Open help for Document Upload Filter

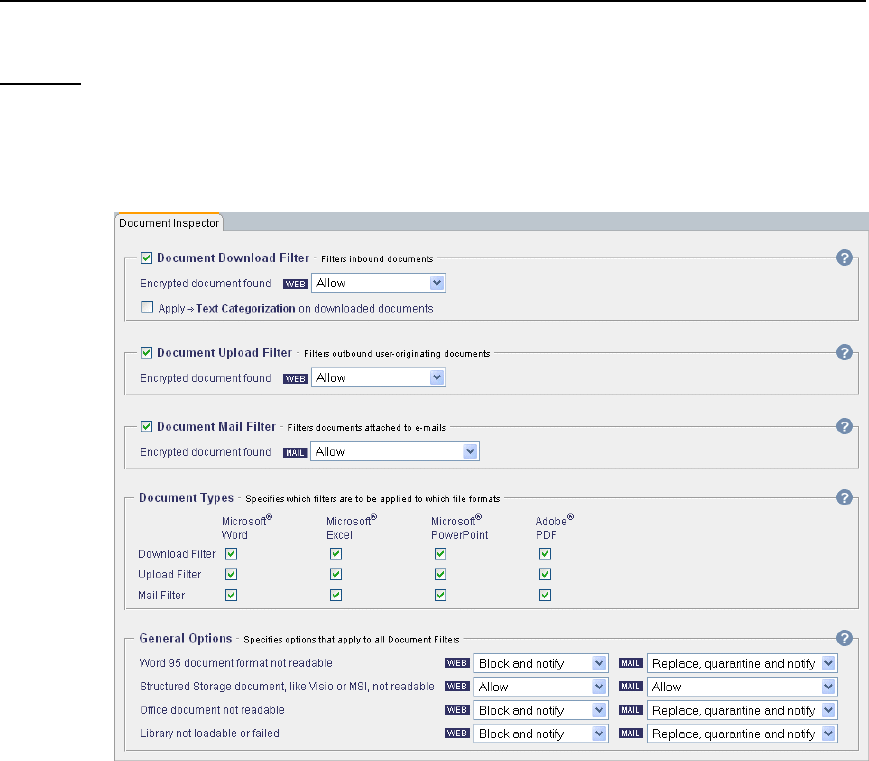(x=844, y=353)
